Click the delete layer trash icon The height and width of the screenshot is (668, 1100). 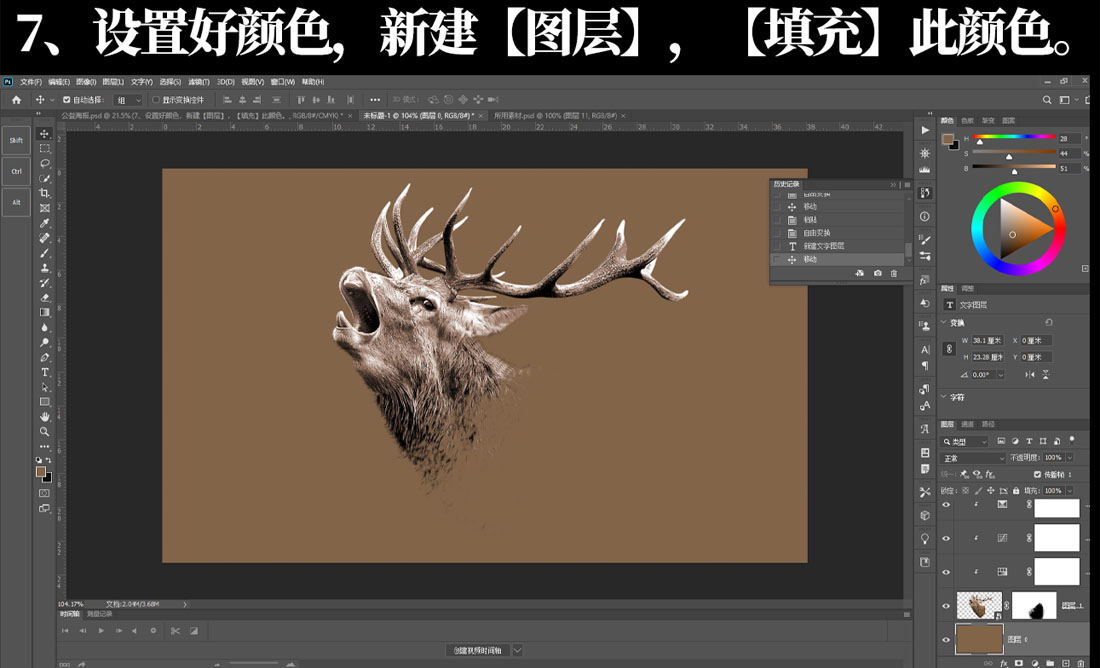(x=1081, y=662)
